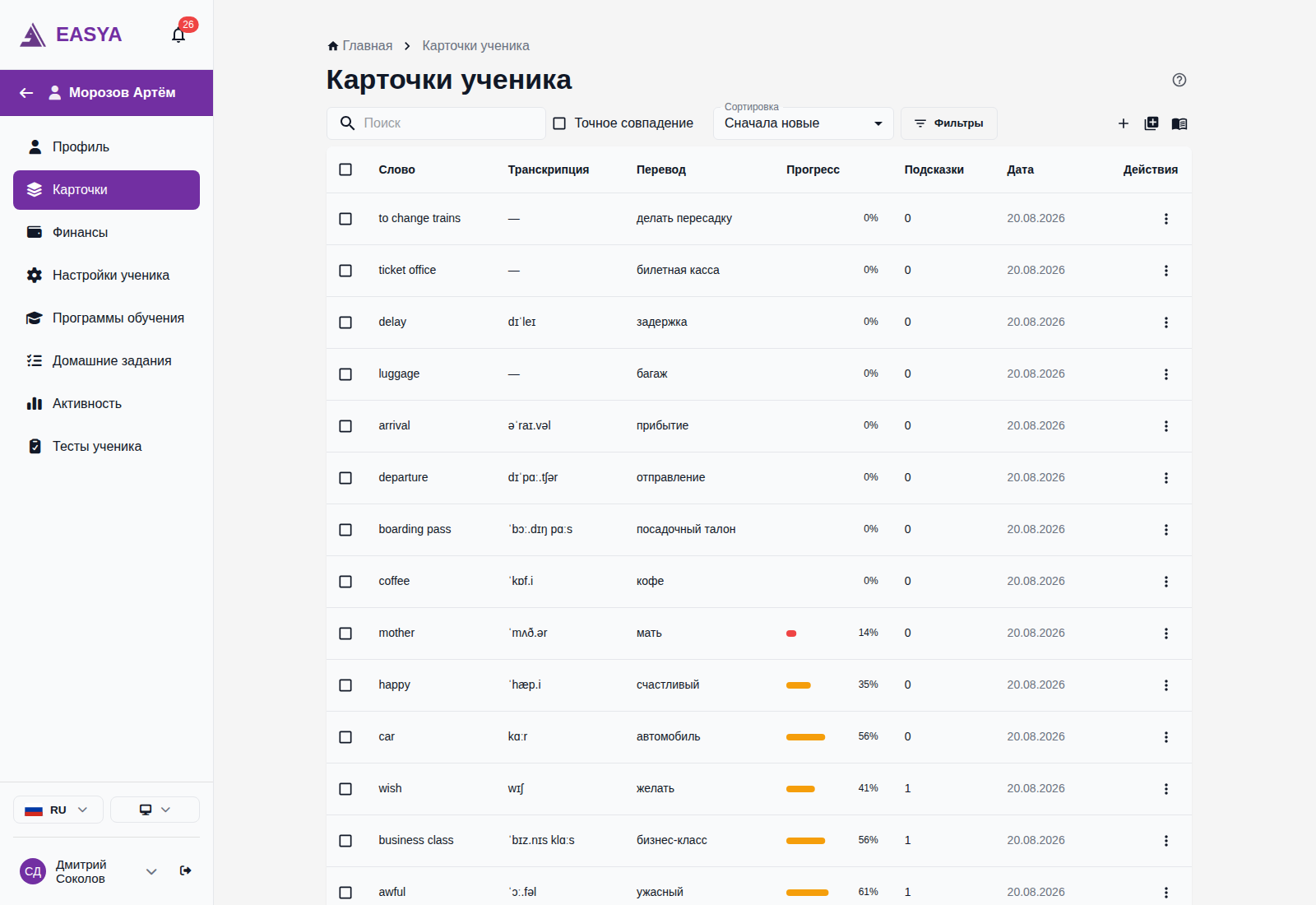Open the display theme dropdown
The image size is (1316, 905).
[x=155, y=810]
